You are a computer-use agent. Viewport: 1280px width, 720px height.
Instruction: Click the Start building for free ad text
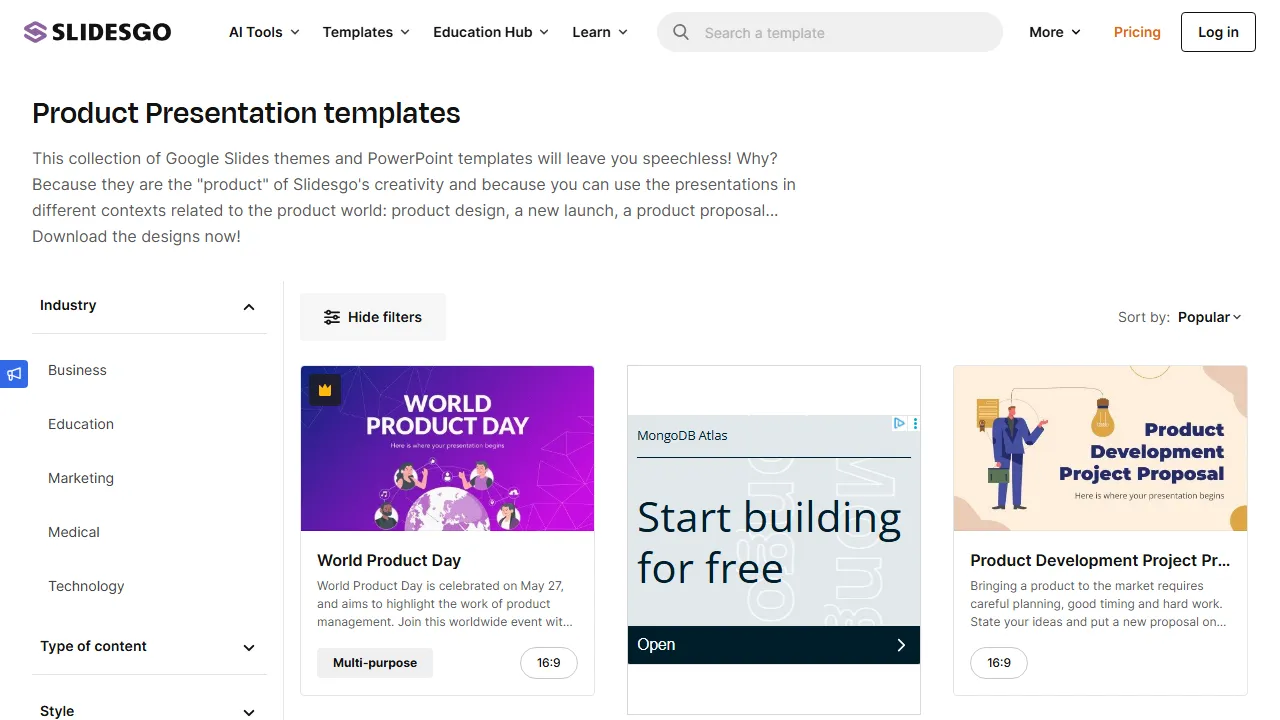point(770,543)
